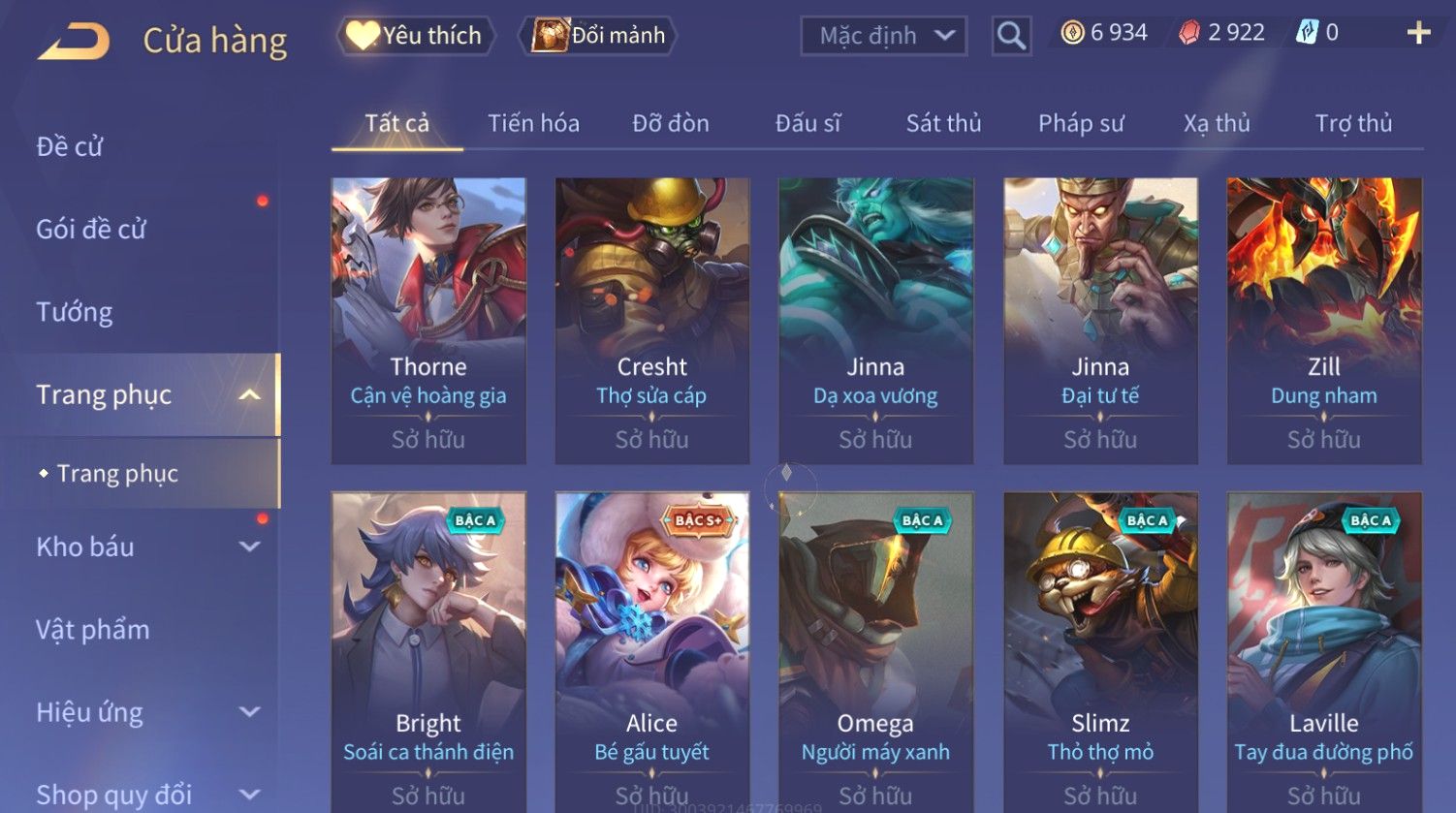This screenshot has width=1456, height=813.
Task: Open Tướng in the sidebar
Action: click(x=75, y=312)
